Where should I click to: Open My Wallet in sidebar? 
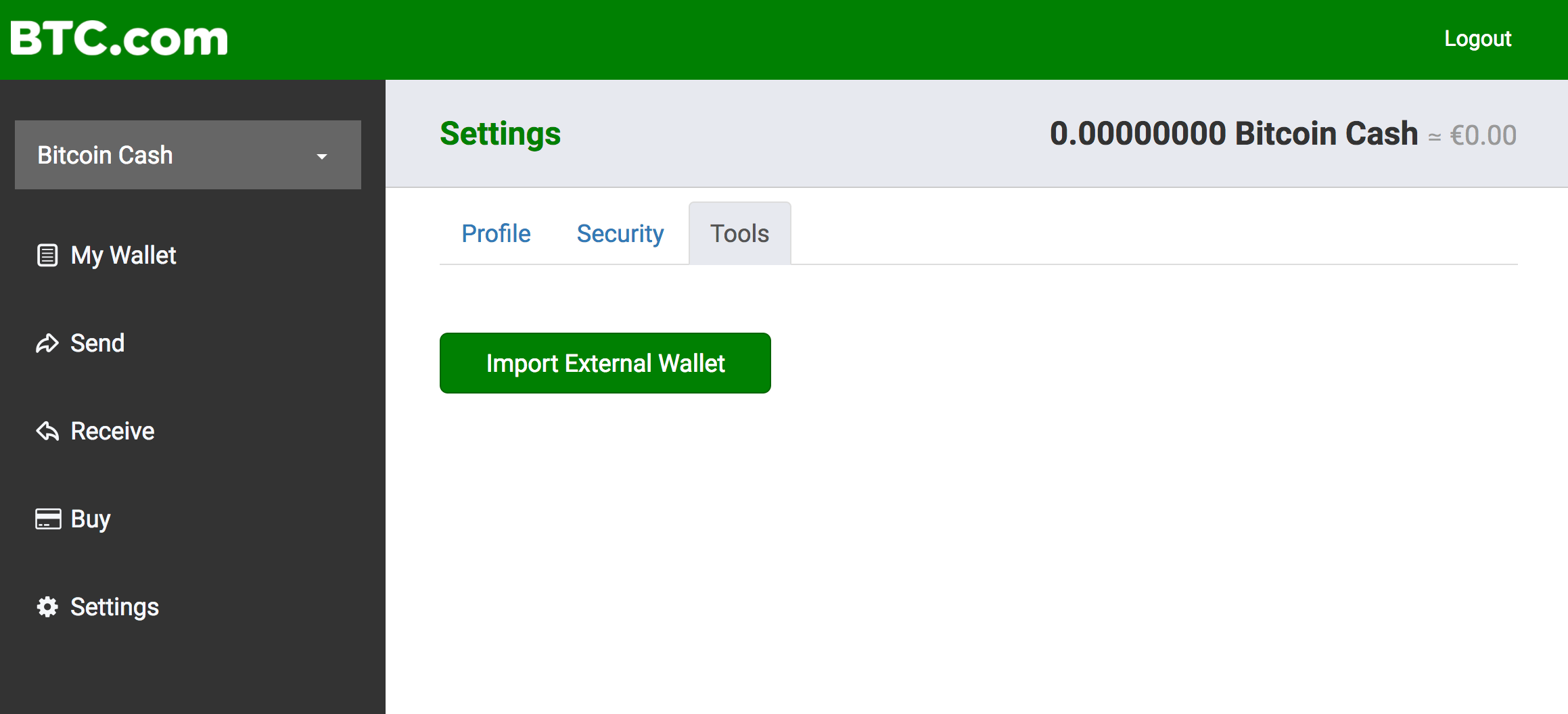click(x=123, y=256)
